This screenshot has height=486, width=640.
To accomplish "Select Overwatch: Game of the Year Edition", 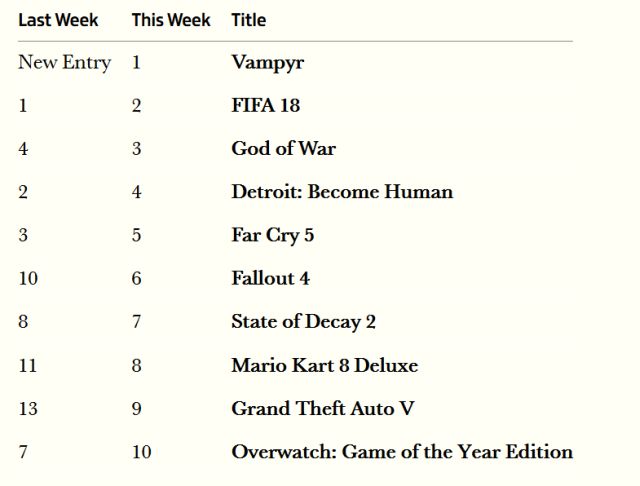I will pyautogui.click(x=401, y=452).
